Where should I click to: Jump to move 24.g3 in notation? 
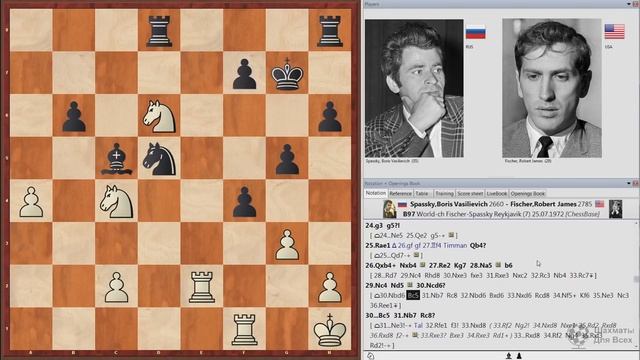point(374,225)
